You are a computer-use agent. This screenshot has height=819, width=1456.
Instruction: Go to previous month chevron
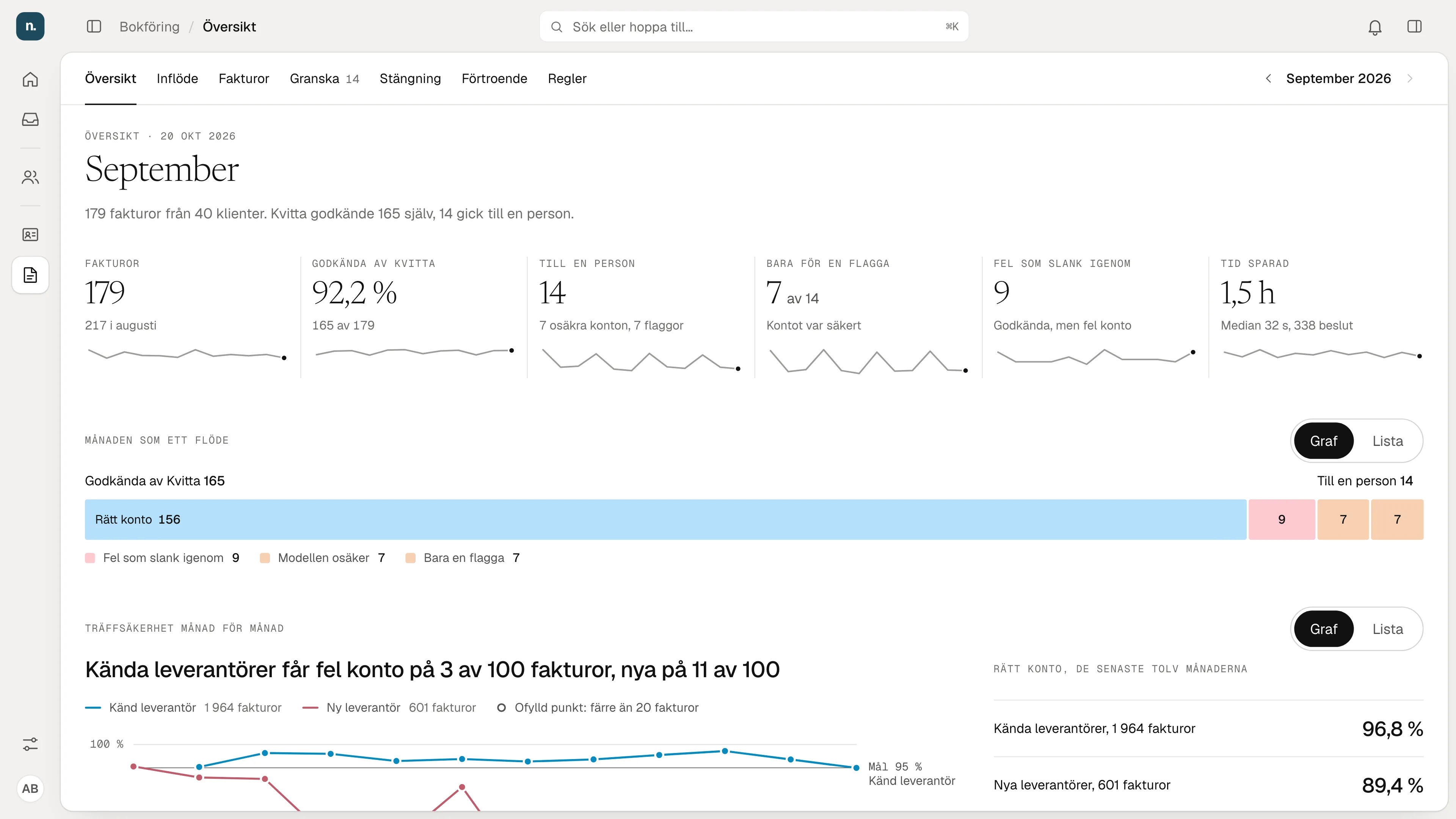click(x=1268, y=78)
